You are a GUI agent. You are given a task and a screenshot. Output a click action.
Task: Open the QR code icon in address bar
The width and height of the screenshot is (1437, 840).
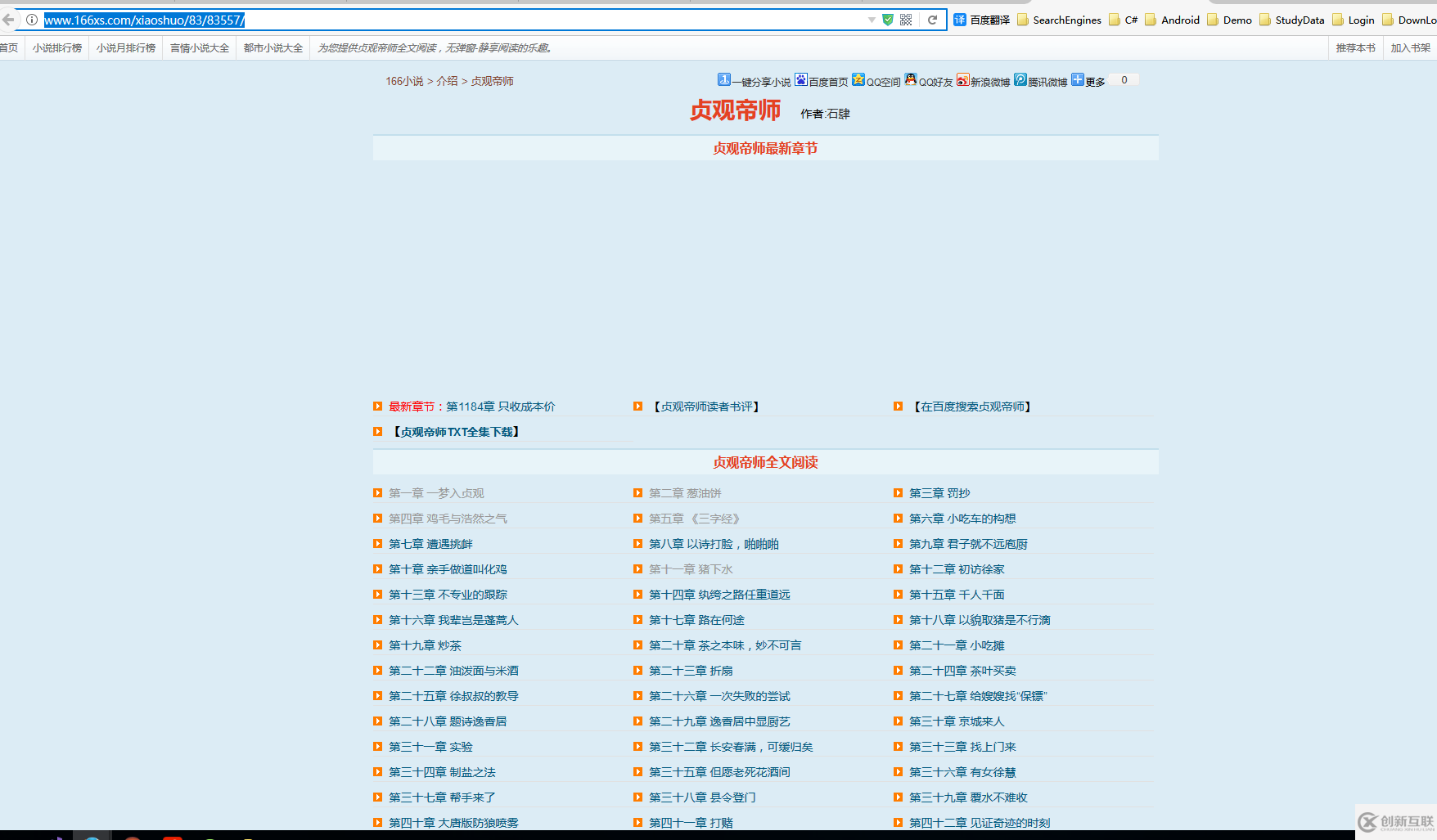tap(907, 19)
